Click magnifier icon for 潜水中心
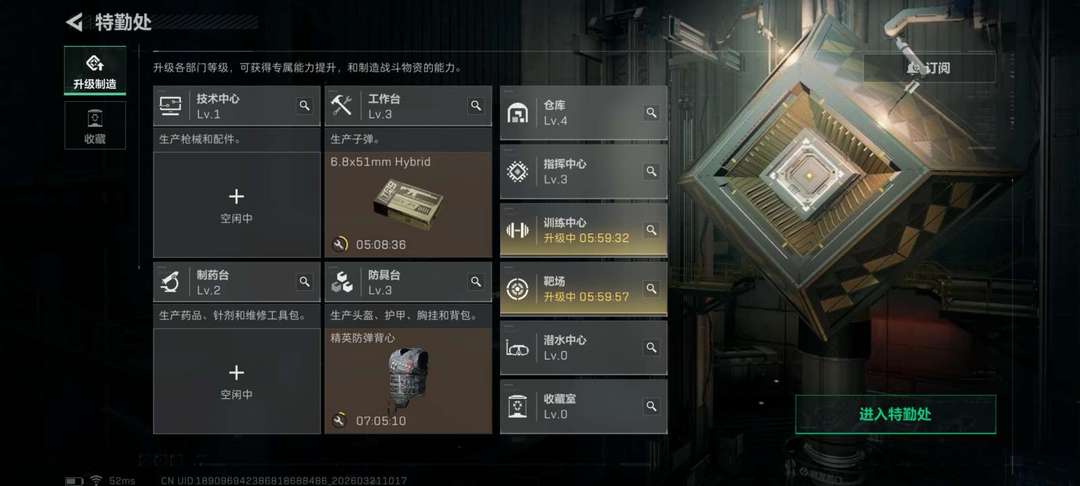Image resolution: width=1080 pixels, height=486 pixels. (x=652, y=348)
